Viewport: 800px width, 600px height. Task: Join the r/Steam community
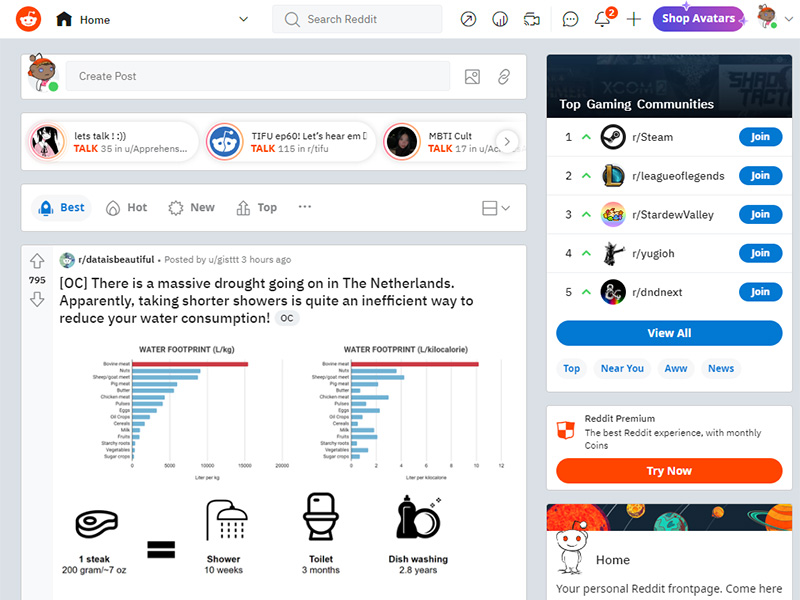tap(759, 137)
